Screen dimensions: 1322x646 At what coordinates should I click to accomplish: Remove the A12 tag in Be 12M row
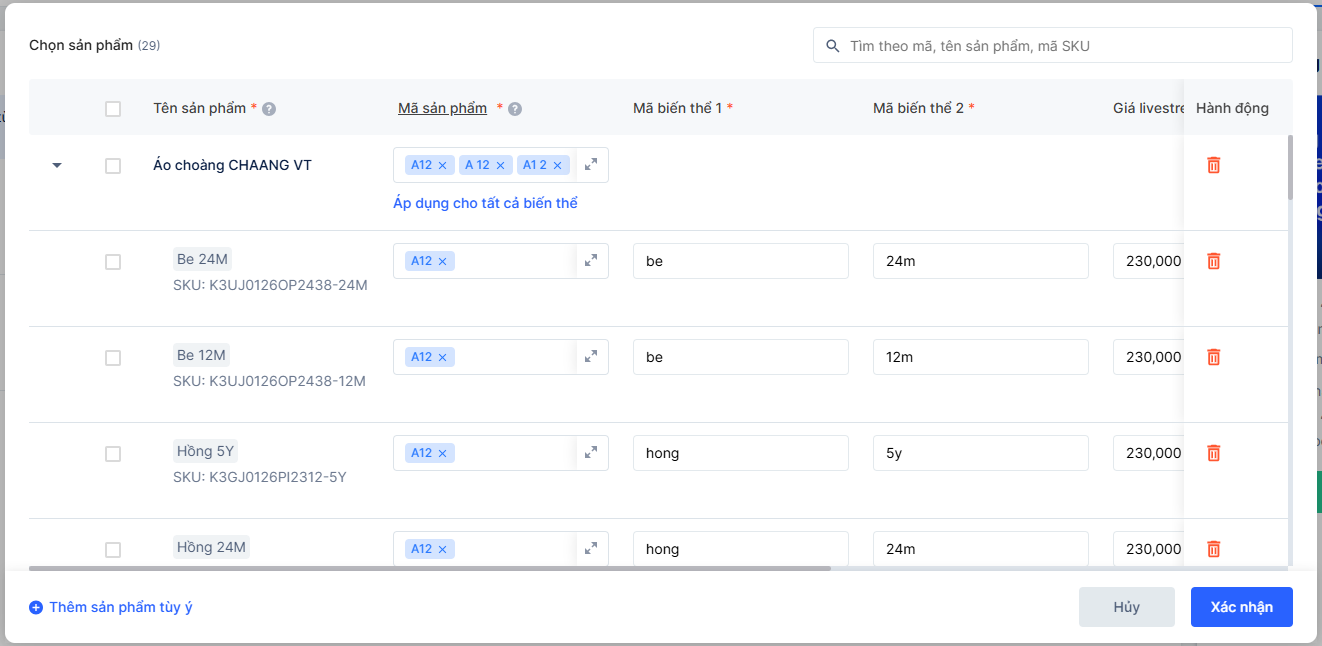pyautogui.click(x=442, y=358)
